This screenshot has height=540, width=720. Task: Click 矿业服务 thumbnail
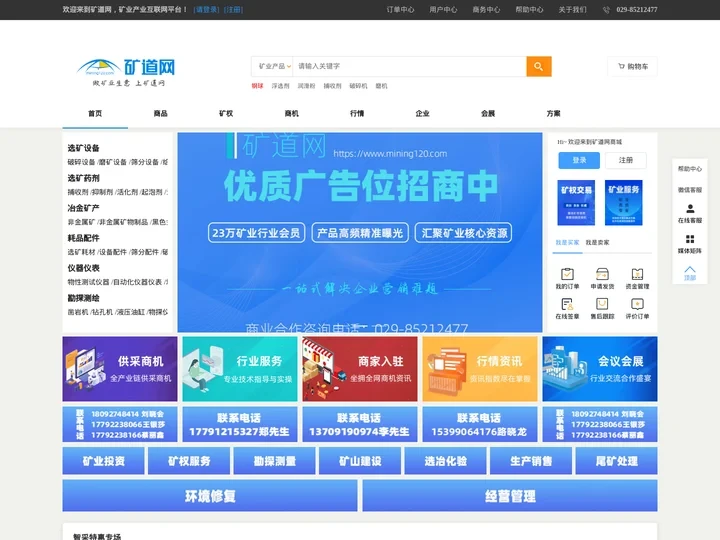[x=624, y=202]
